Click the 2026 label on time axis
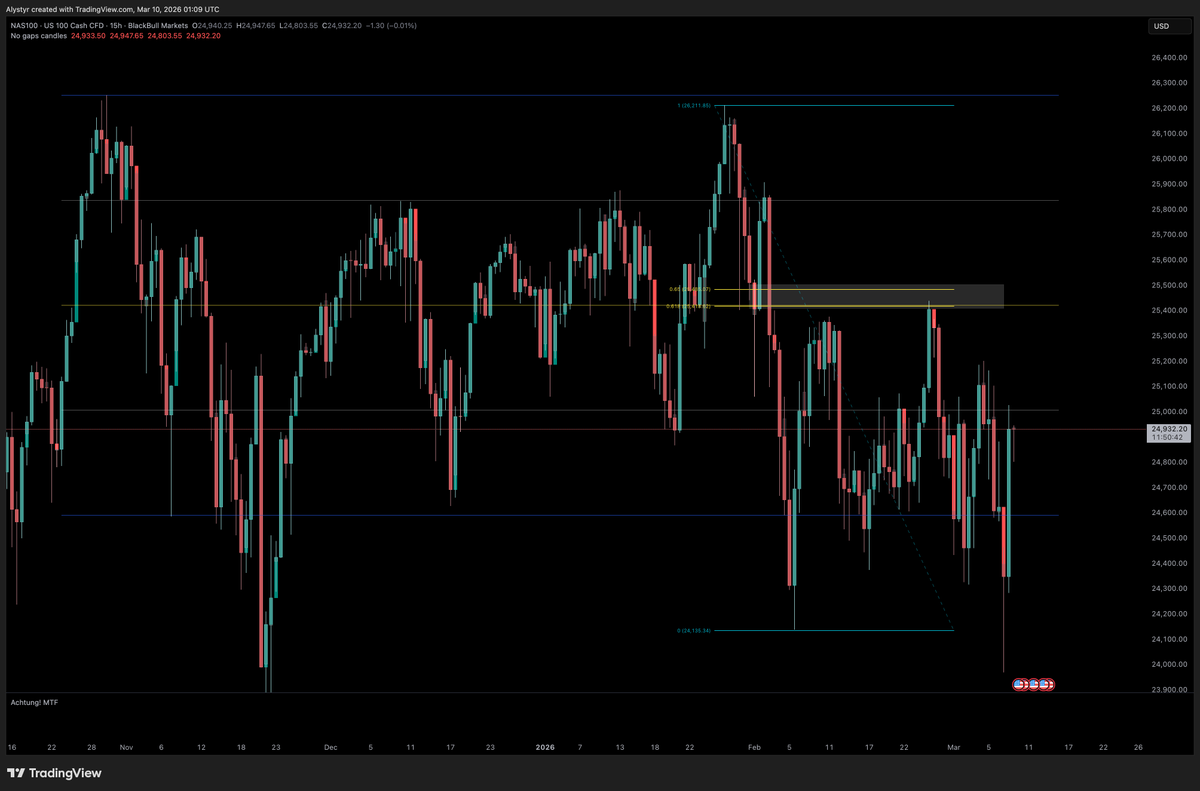Viewport: 1200px width, 791px height. click(x=545, y=747)
